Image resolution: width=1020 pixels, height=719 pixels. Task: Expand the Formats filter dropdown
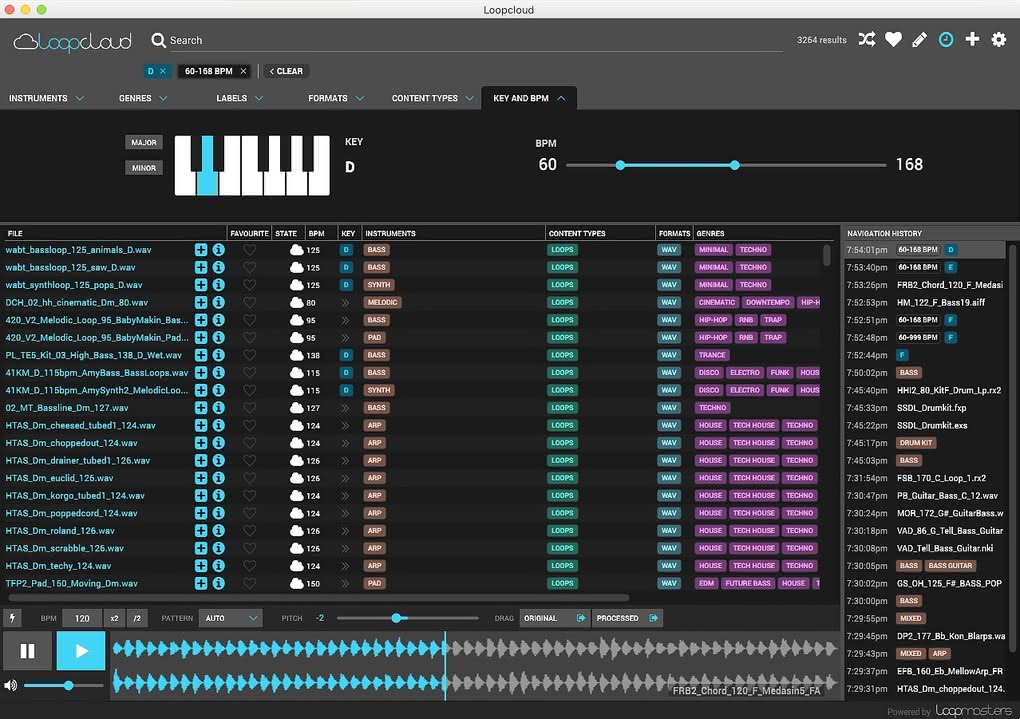point(336,98)
